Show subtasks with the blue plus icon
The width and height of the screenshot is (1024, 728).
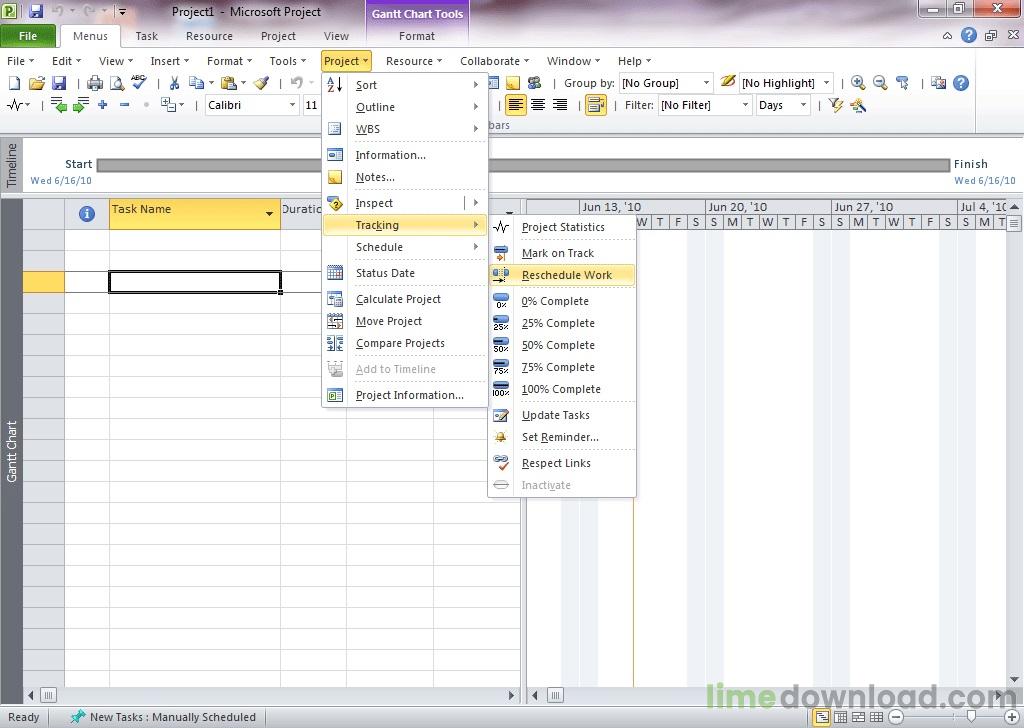[103, 104]
